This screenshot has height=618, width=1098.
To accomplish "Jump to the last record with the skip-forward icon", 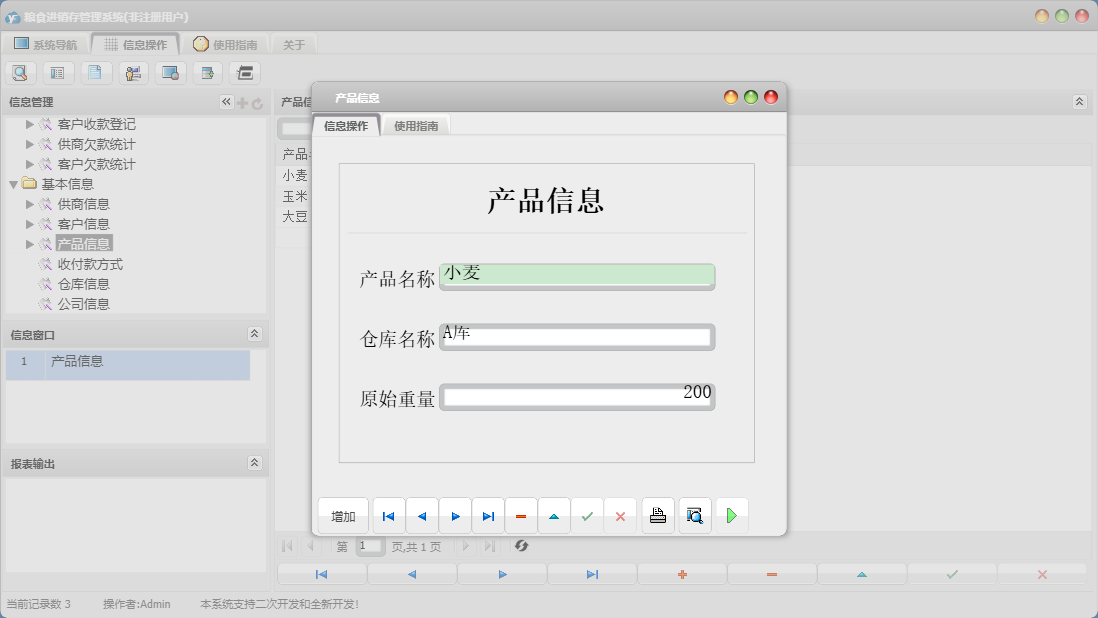I will (x=488, y=515).
